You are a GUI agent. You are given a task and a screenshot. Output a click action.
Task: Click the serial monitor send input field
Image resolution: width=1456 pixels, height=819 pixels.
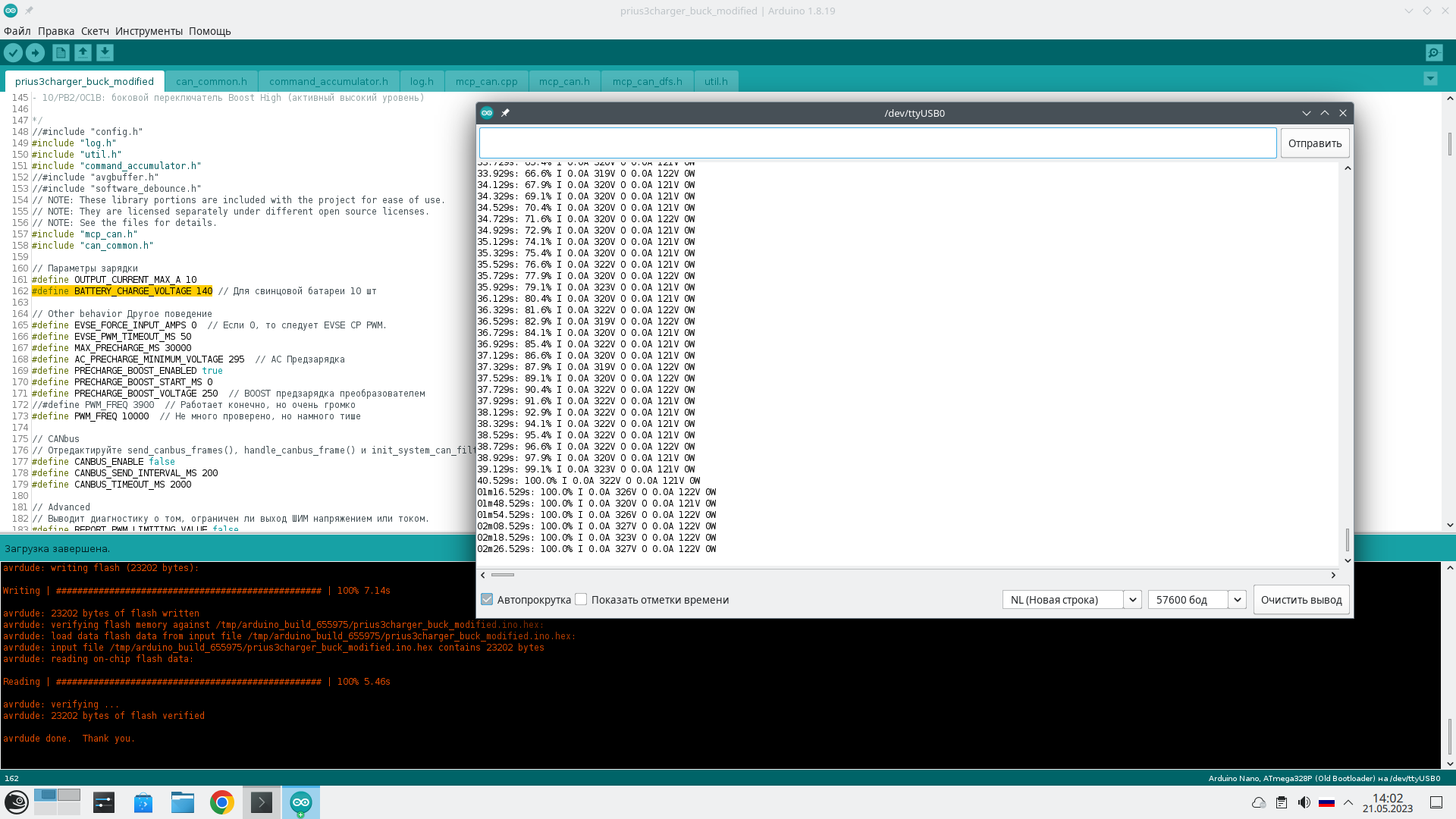tap(877, 143)
